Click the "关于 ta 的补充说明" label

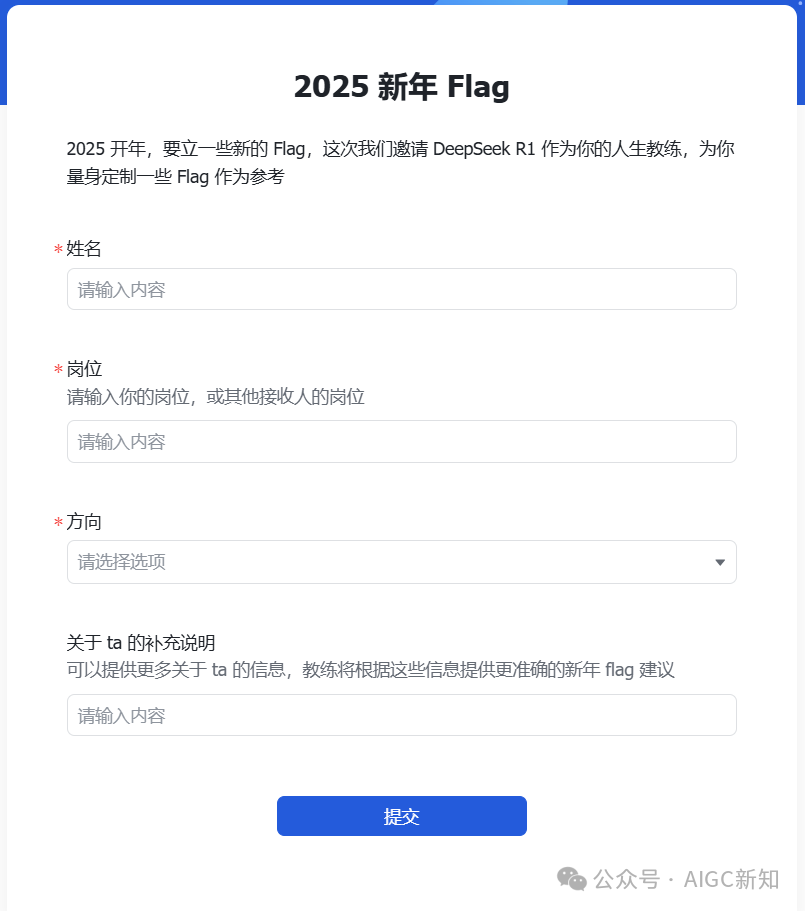(x=141, y=643)
